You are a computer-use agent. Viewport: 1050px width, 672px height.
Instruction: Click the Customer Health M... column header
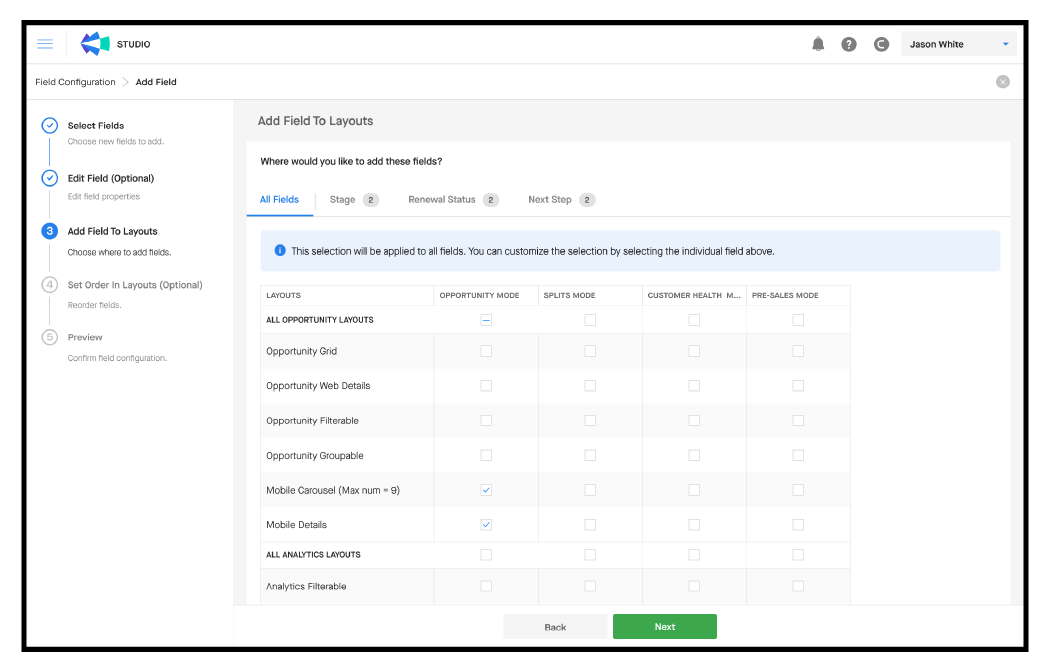[x=694, y=295]
